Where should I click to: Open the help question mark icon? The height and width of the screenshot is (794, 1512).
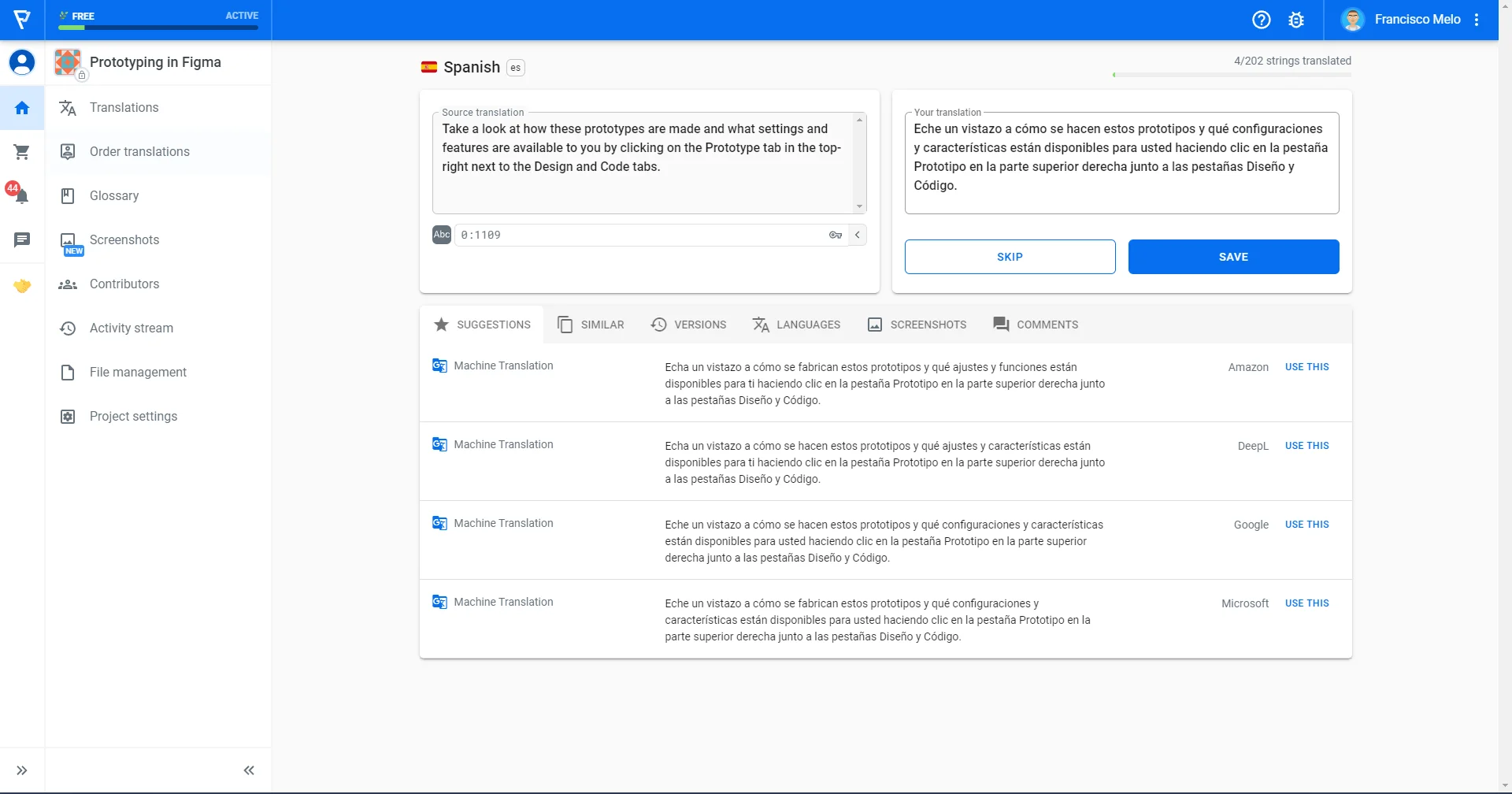tap(1261, 20)
